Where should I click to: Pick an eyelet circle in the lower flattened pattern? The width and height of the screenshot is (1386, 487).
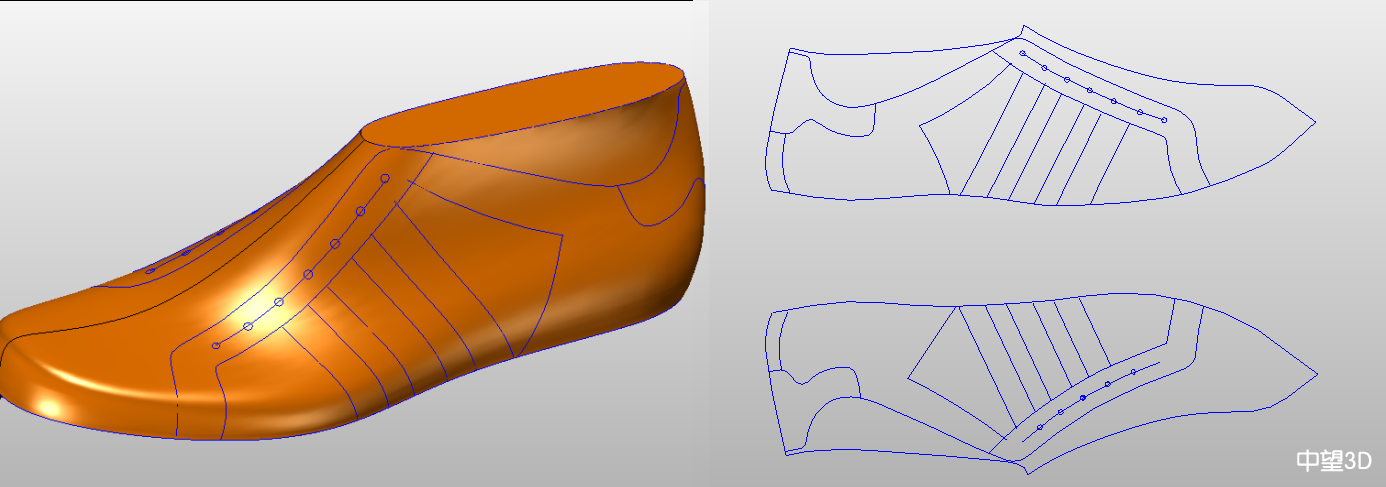[1083, 398]
